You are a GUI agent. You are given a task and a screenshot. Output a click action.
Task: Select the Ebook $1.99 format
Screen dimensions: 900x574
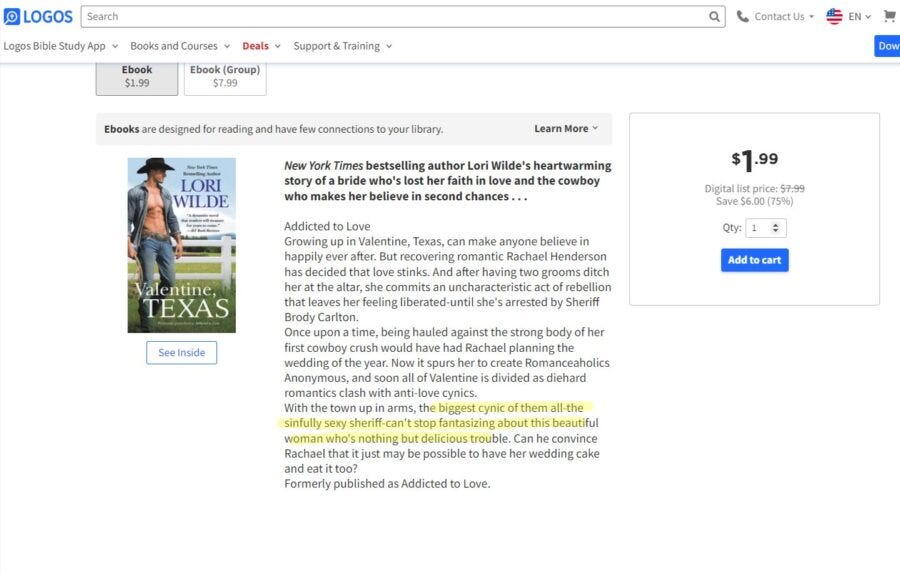point(137,78)
